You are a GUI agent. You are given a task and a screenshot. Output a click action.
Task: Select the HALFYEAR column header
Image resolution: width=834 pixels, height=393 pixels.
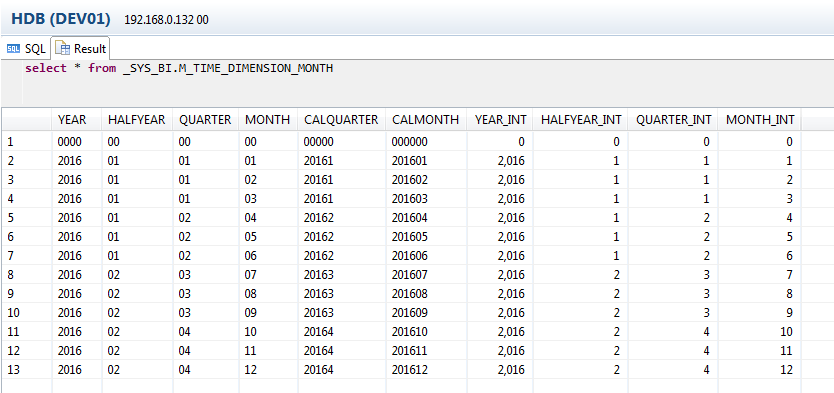point(137,120)
